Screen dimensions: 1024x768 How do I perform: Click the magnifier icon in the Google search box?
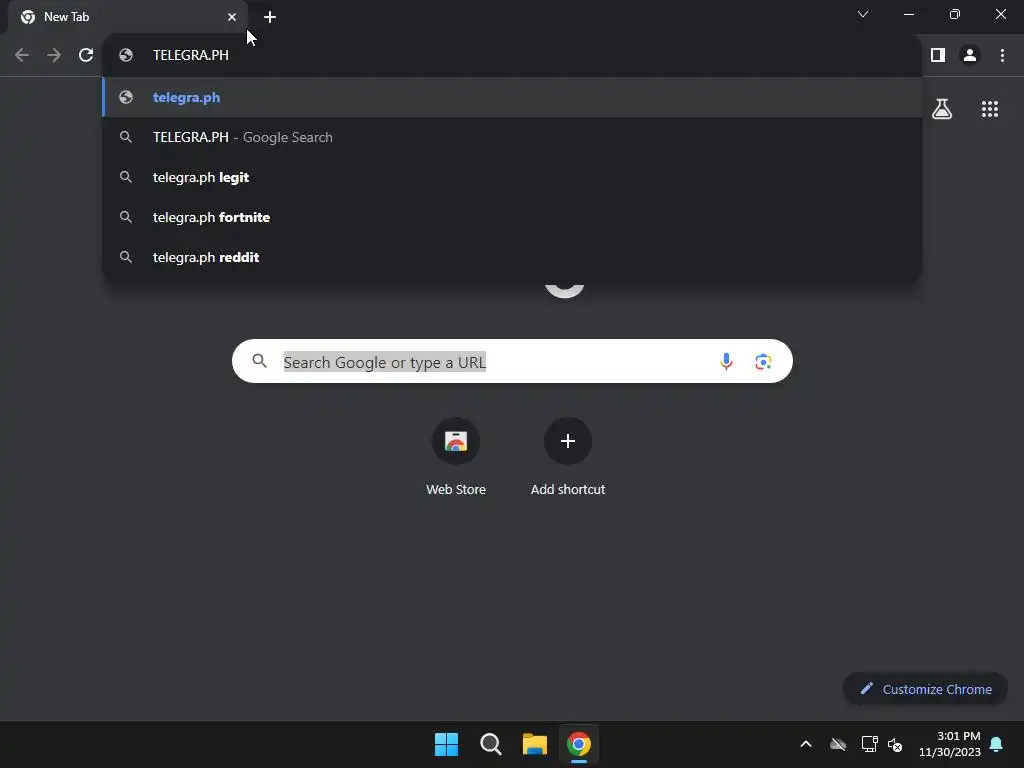tap(259, 360)
